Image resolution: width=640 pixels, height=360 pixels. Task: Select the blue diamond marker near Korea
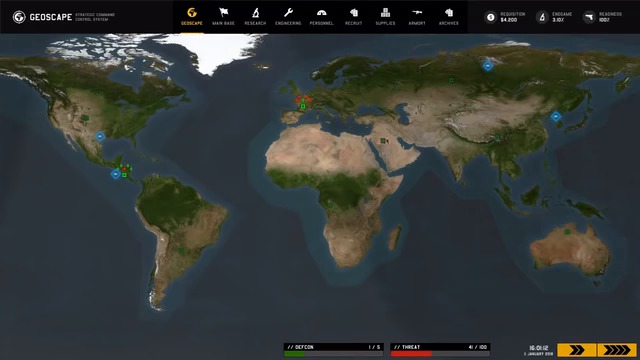[x=556, y=117]
